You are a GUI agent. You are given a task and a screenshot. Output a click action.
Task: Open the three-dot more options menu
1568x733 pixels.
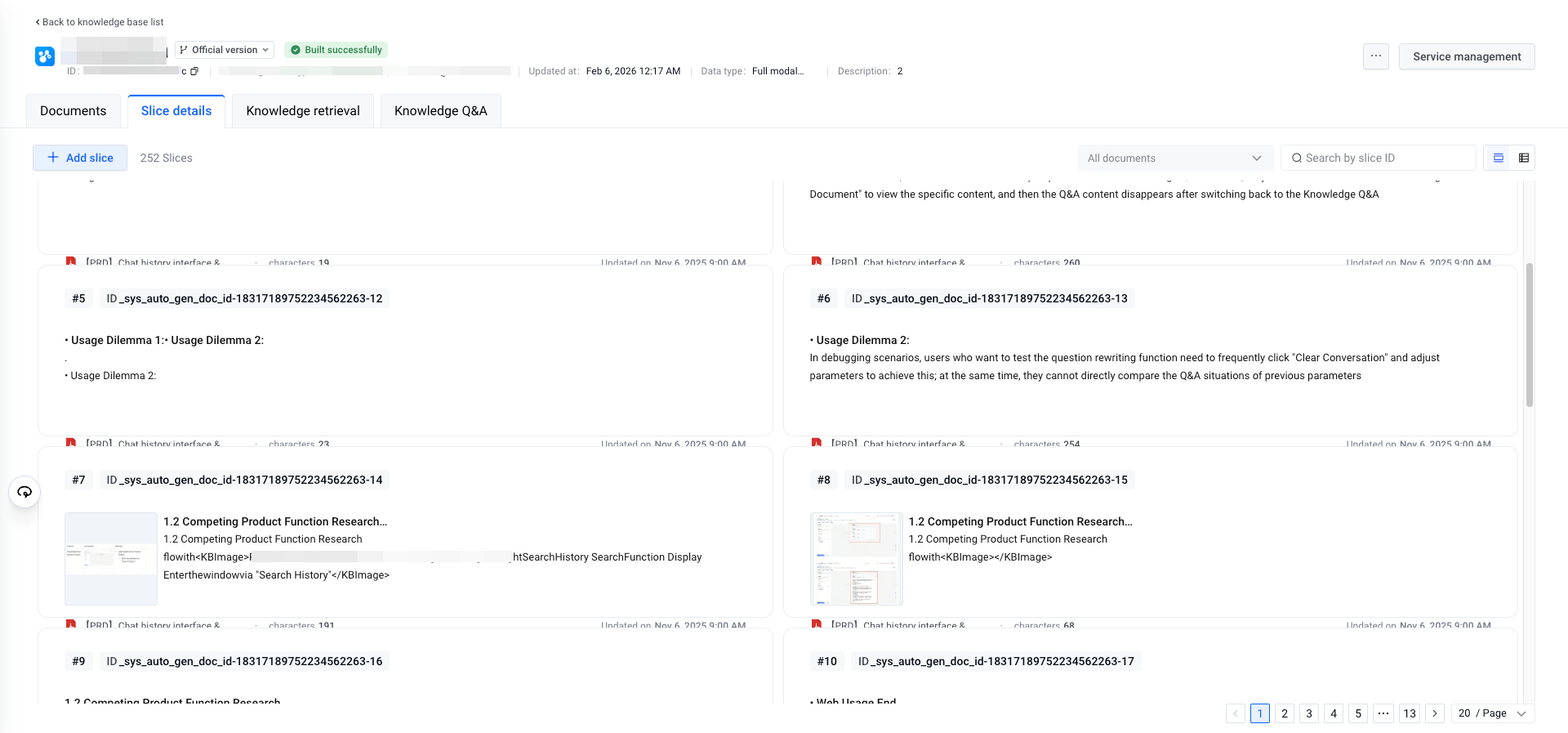pyautogui.click(x=1376, y=56)
